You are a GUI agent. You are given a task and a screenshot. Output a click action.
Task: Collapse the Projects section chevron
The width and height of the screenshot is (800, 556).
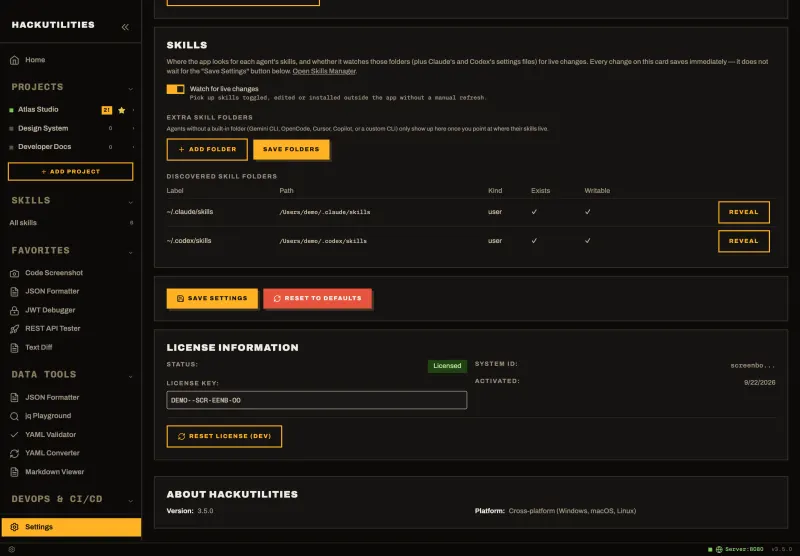click(x=130, y=89)
